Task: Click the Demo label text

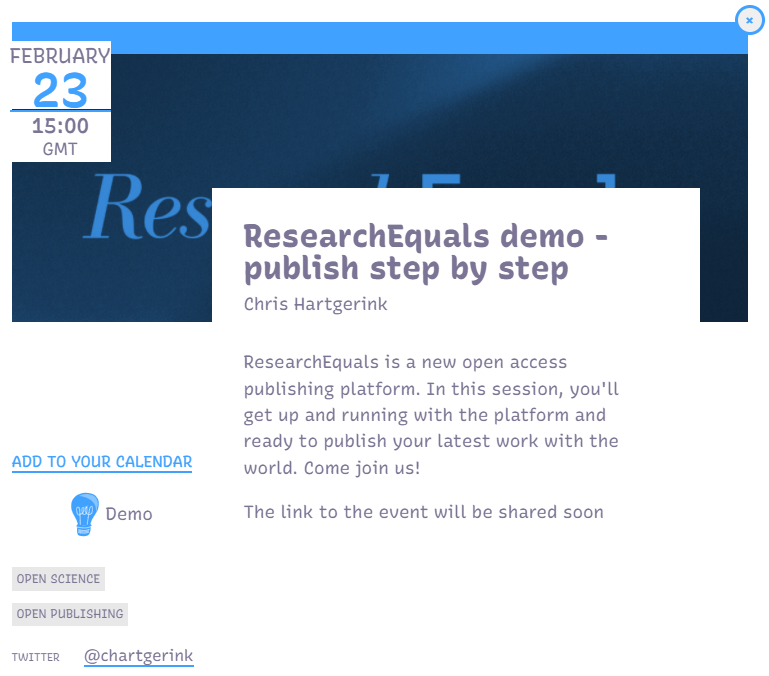Action: 129,514
